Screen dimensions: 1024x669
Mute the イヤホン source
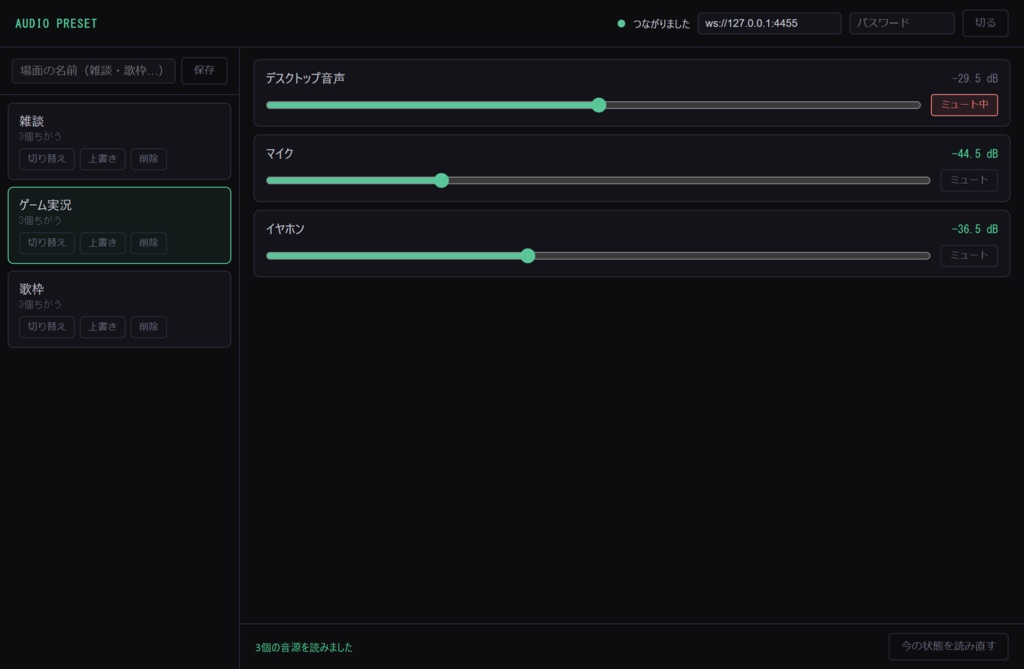point(968,255)
